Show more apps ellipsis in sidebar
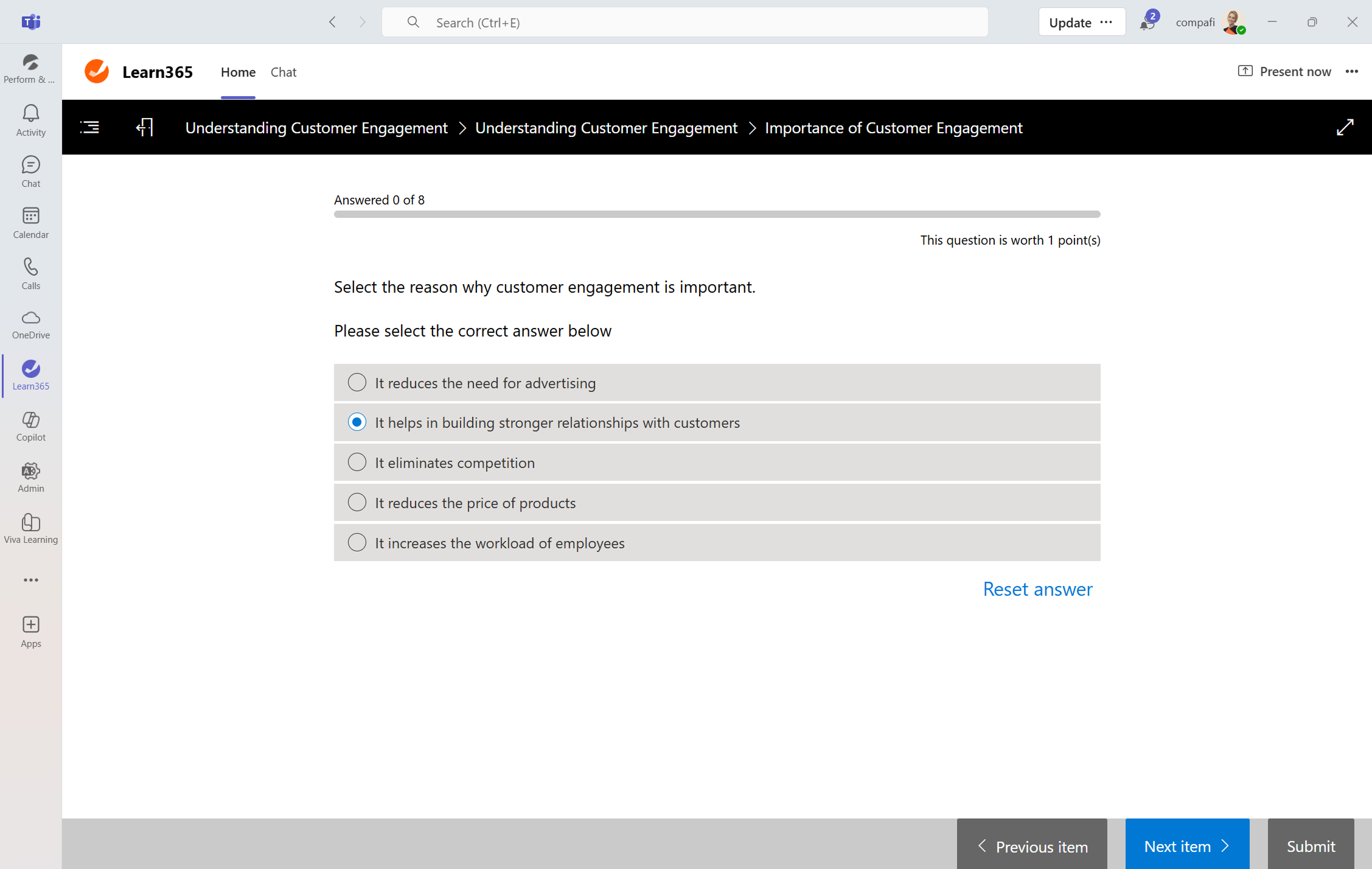The height and width of the screenshot is (869, 1372). [30, 580]
